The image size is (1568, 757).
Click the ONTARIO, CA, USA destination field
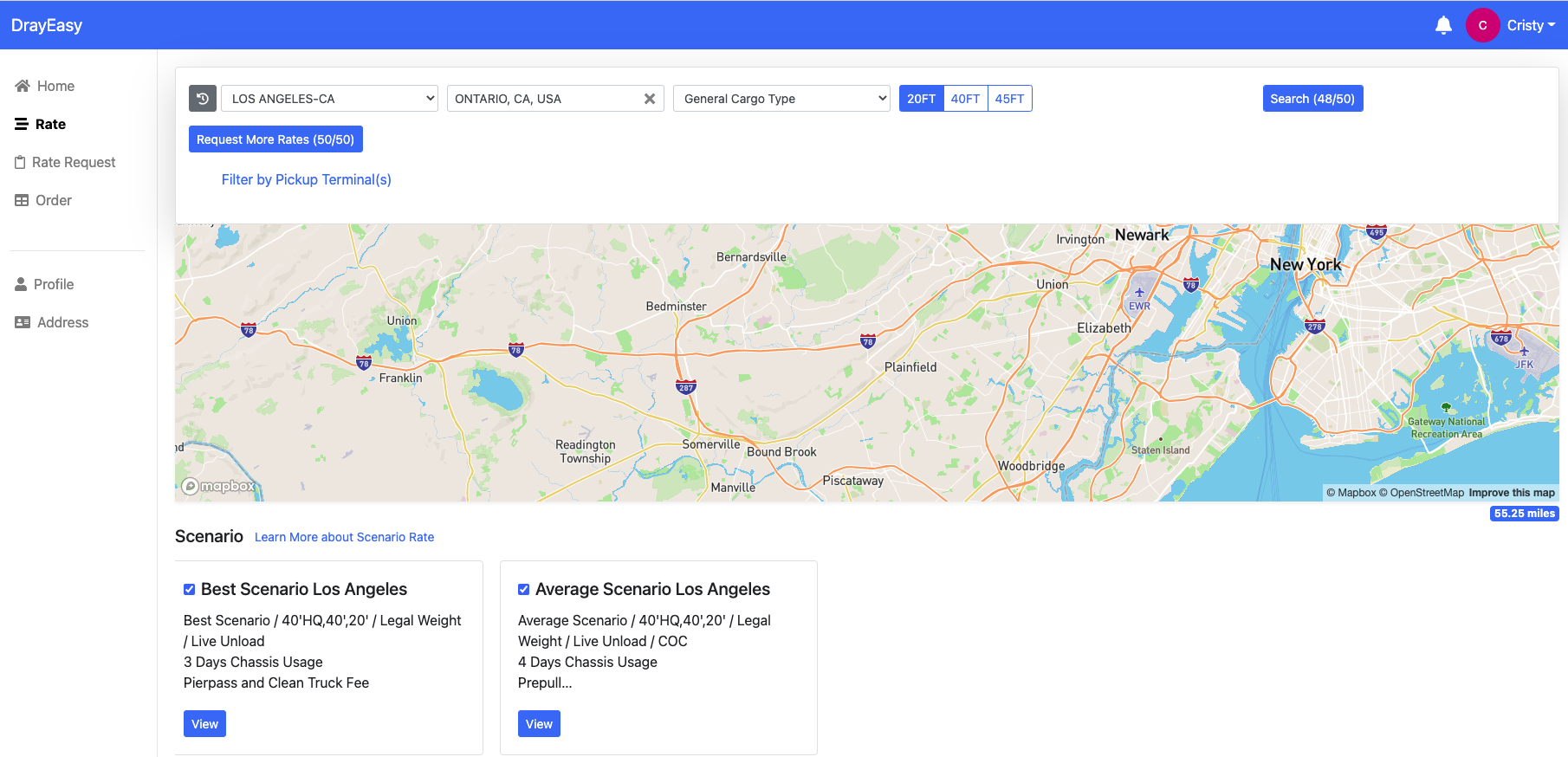click(544, 99)
